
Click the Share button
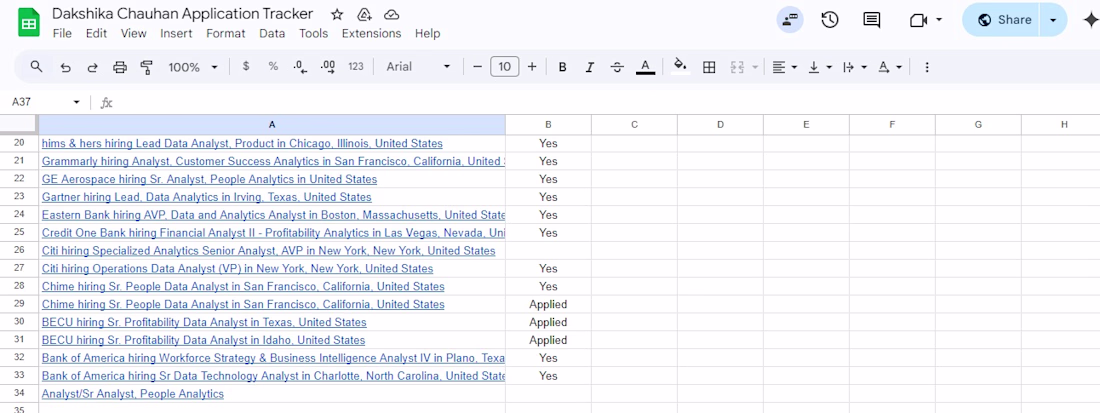[1004, 20]
